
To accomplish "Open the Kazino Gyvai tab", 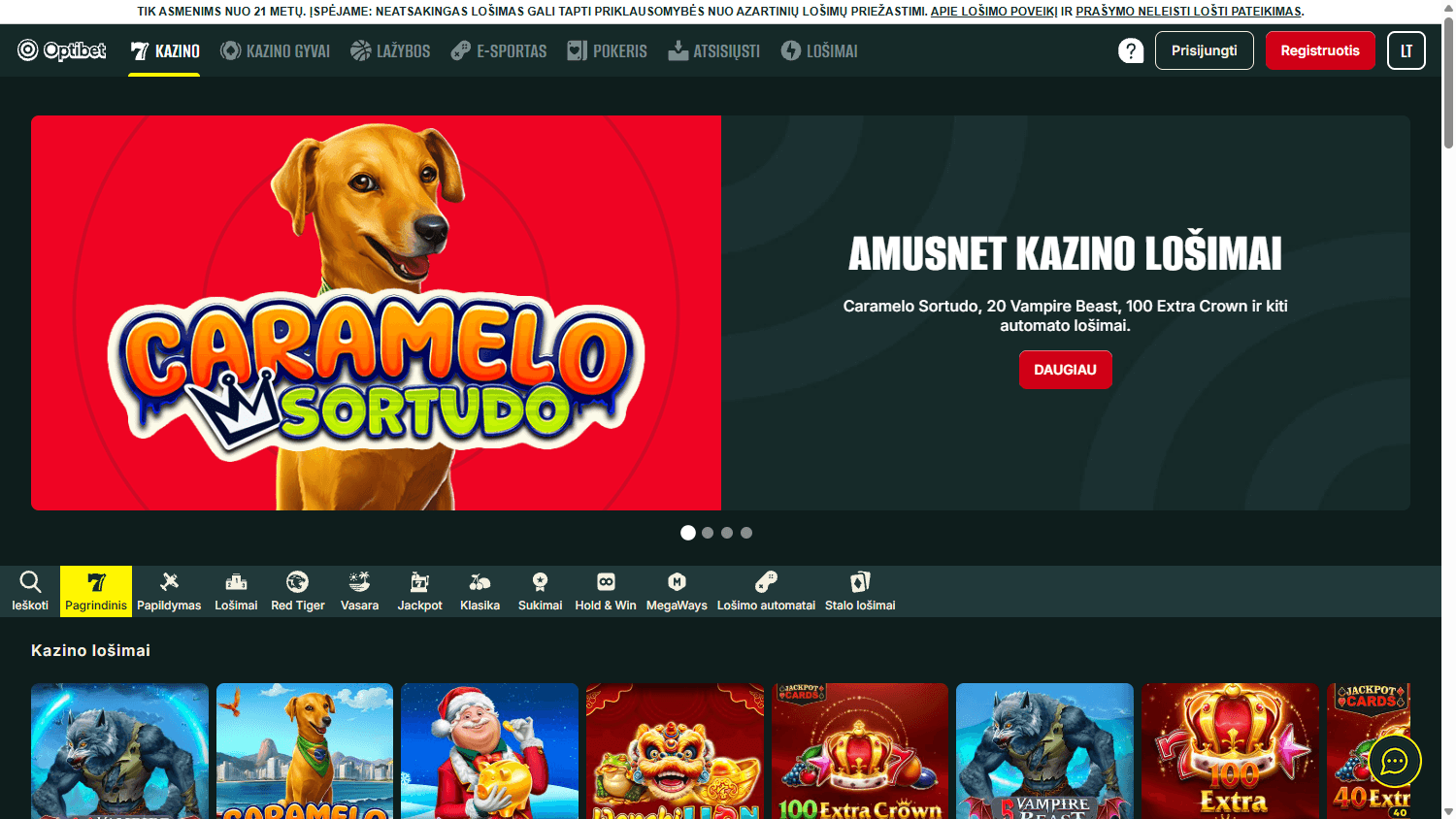I will coord(276,50).
